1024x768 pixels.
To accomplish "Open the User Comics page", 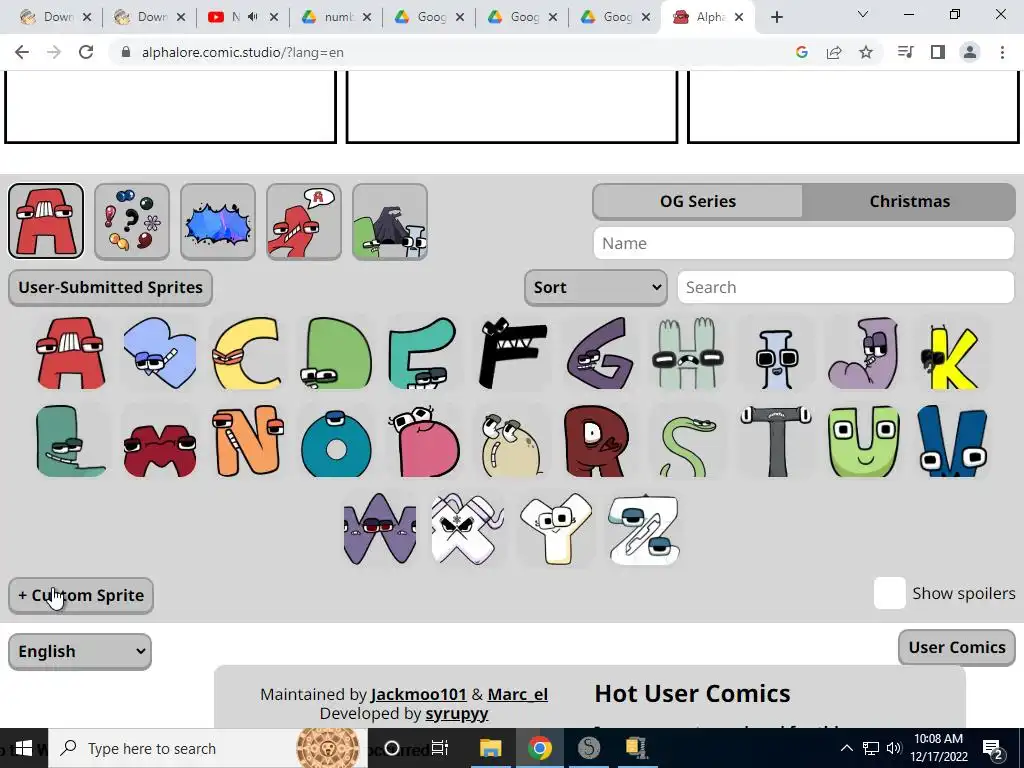I will [x=957, y=647].
